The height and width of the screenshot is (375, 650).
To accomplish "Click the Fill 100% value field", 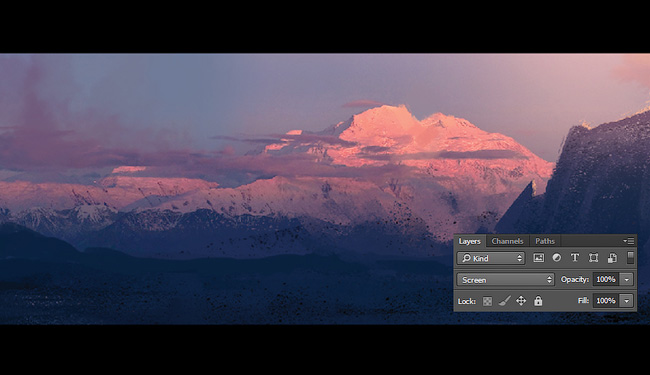I will 606,301.
